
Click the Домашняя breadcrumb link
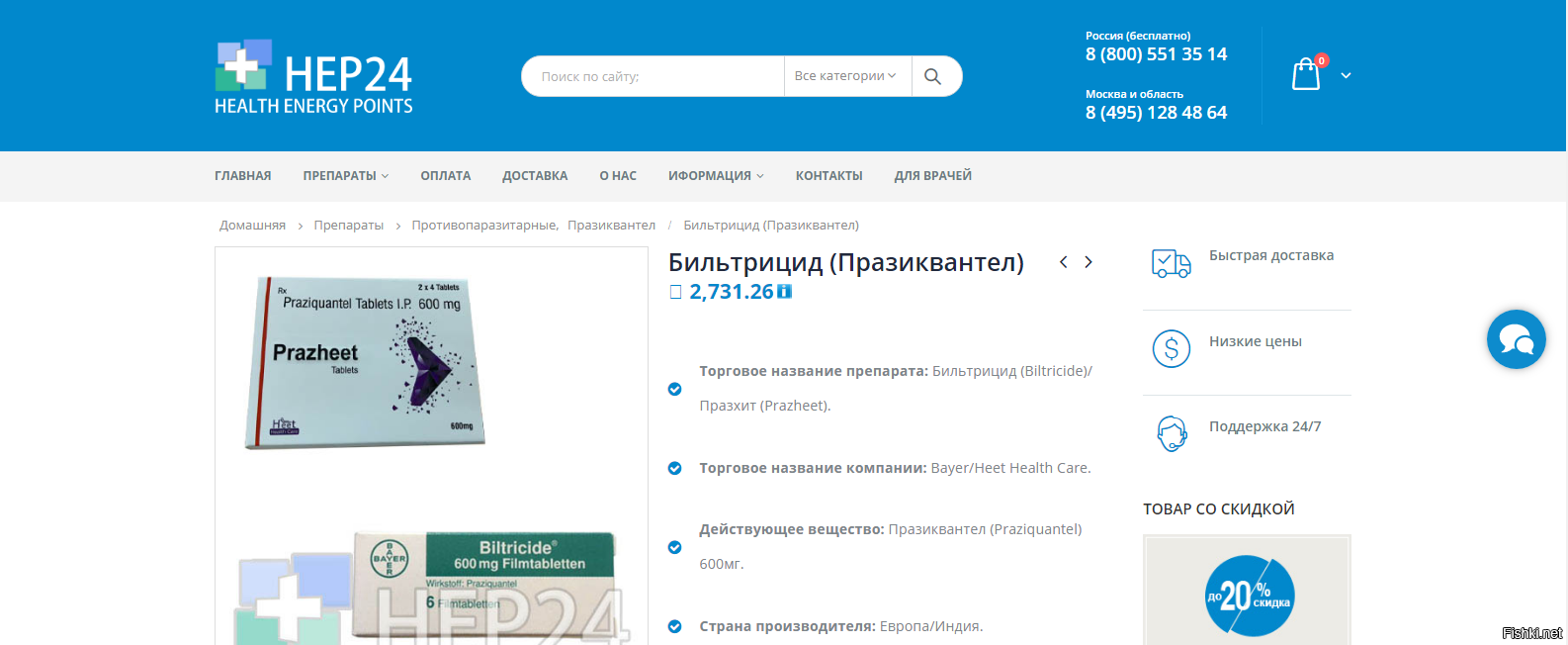click(252, 226)
